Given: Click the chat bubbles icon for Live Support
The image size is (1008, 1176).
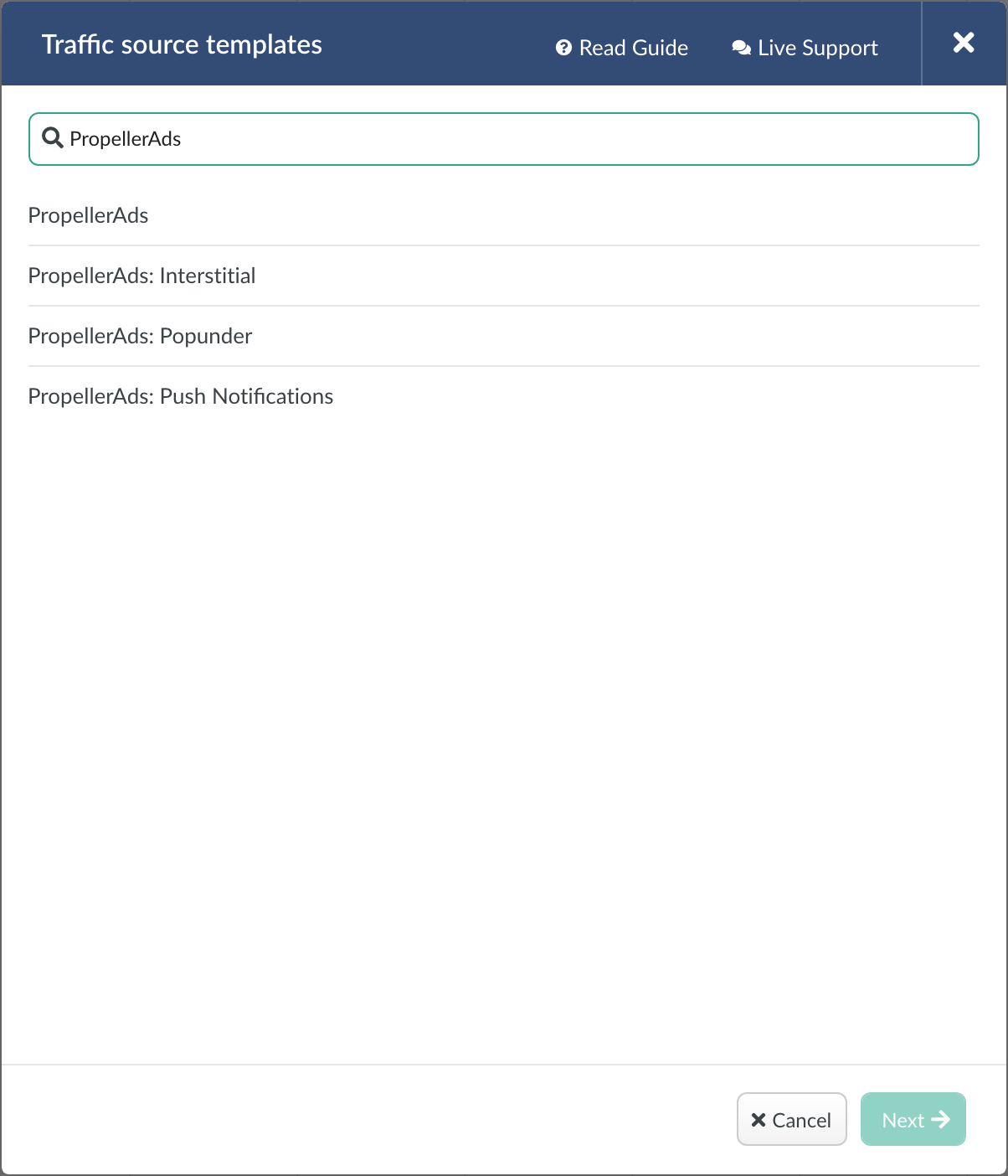Looking at the screenshot, I should [741, 48].
